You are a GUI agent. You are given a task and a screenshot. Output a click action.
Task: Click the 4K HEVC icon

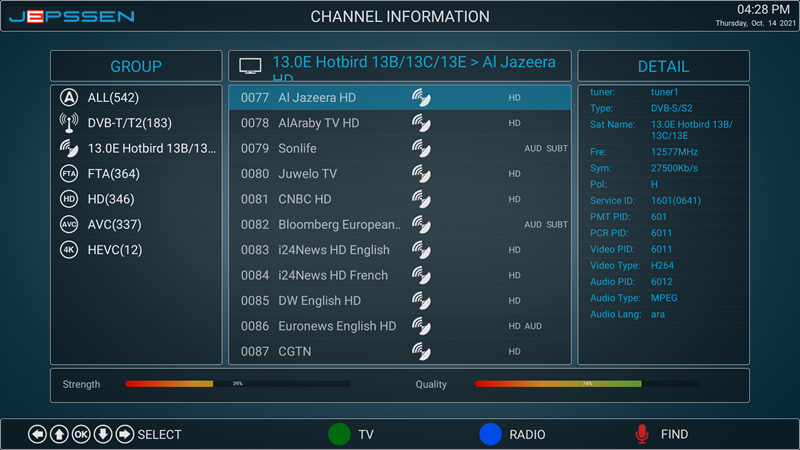69,249
